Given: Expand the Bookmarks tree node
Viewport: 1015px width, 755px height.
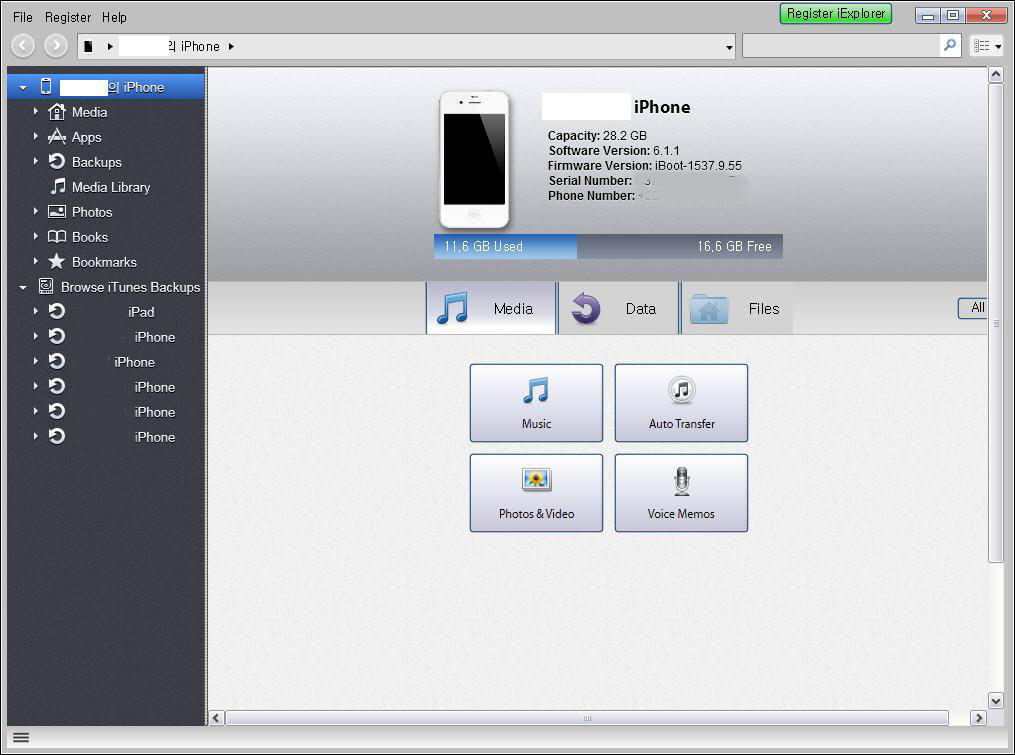Looking at the screenshot, I should [x=36, y=262].
